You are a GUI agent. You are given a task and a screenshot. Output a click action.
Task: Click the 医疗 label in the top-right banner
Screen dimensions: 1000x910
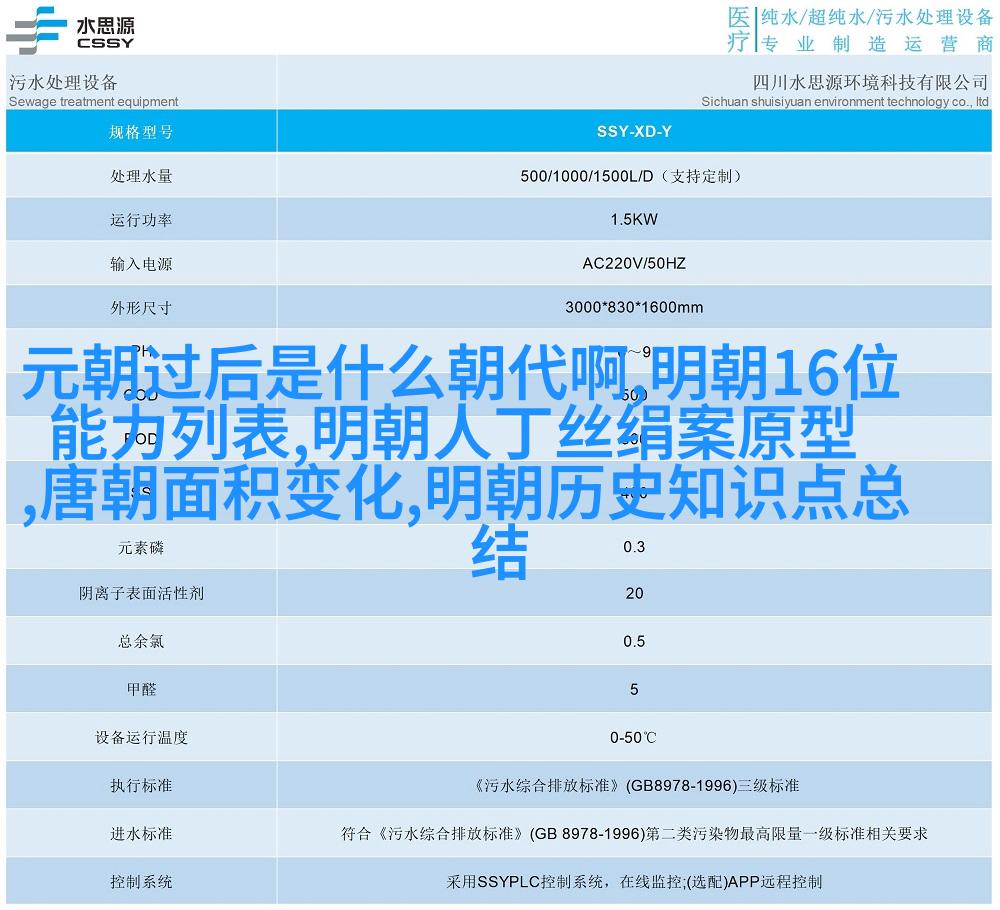point(739,29)
